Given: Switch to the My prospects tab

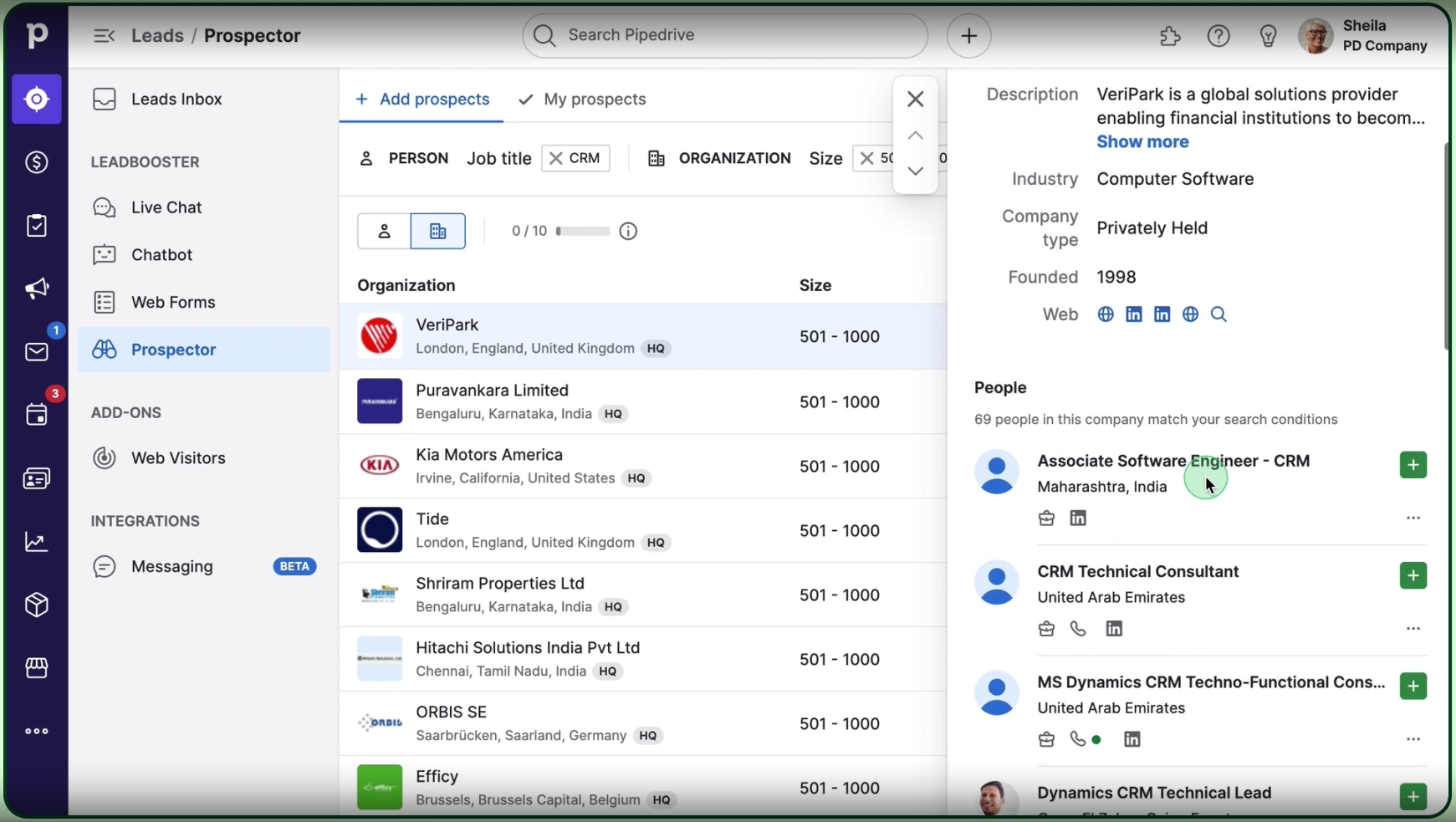Looking at the screenshot, I should [583, 100].
